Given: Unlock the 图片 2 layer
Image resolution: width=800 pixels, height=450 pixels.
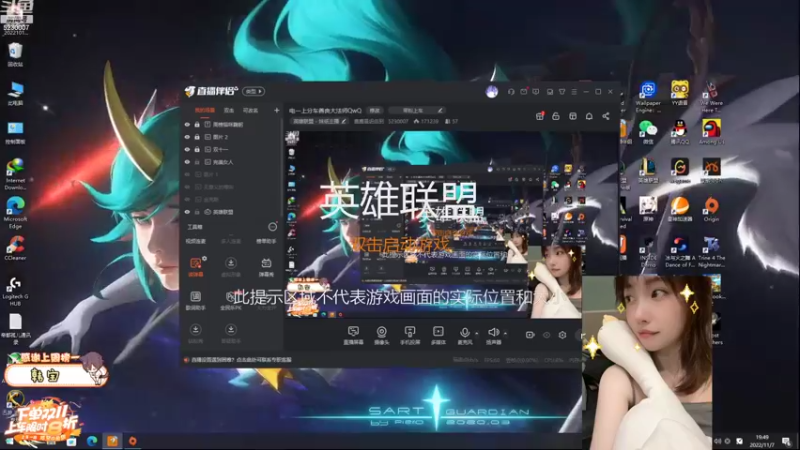Looking at the screenshot, I should click(x=197, y=137).
